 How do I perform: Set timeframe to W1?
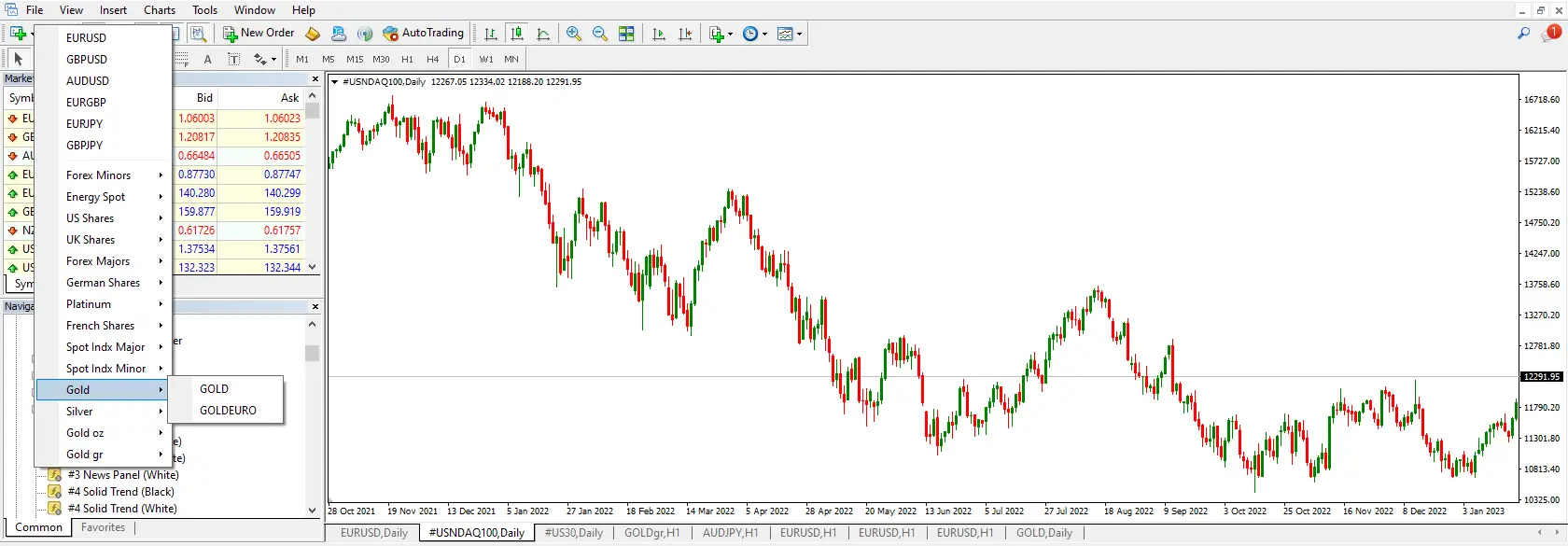(x=486, y=59)
